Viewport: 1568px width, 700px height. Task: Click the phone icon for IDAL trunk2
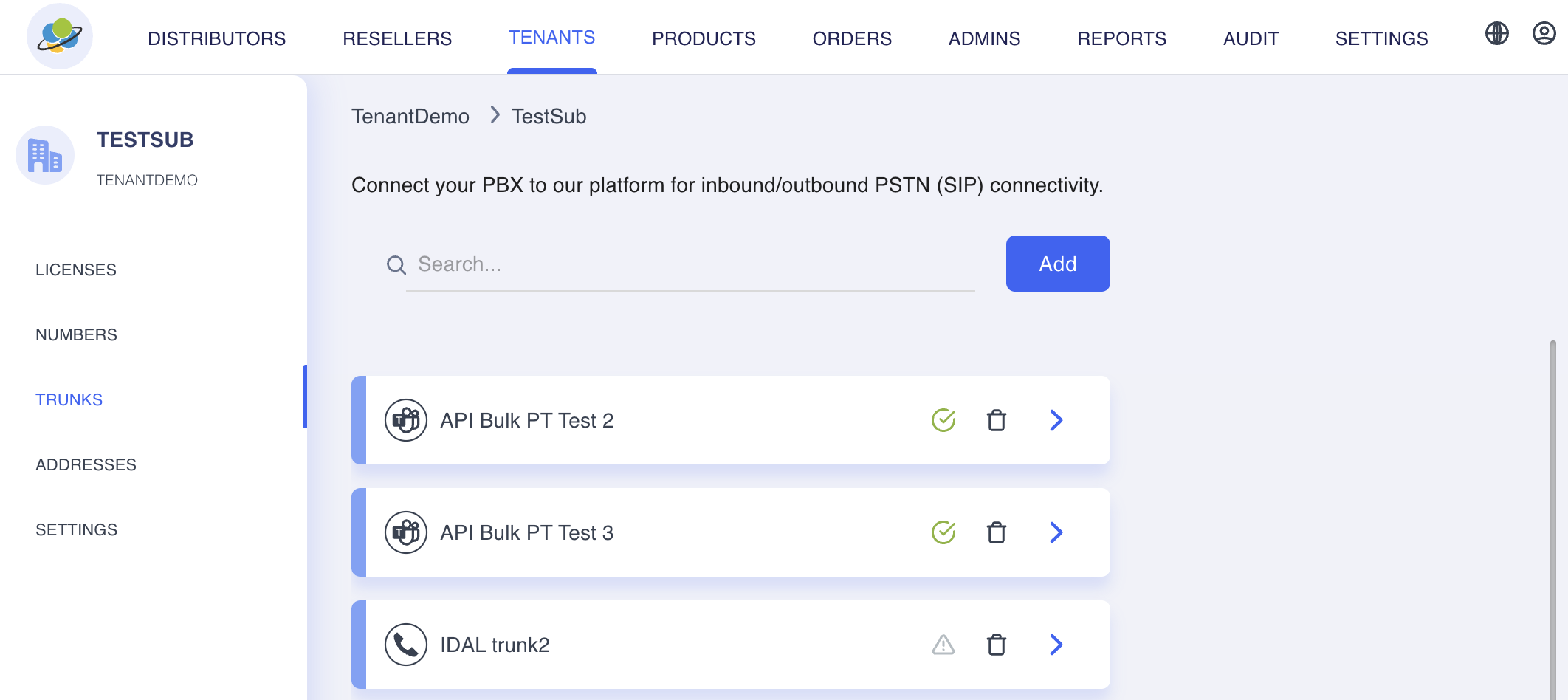click(x=405, y=644)
